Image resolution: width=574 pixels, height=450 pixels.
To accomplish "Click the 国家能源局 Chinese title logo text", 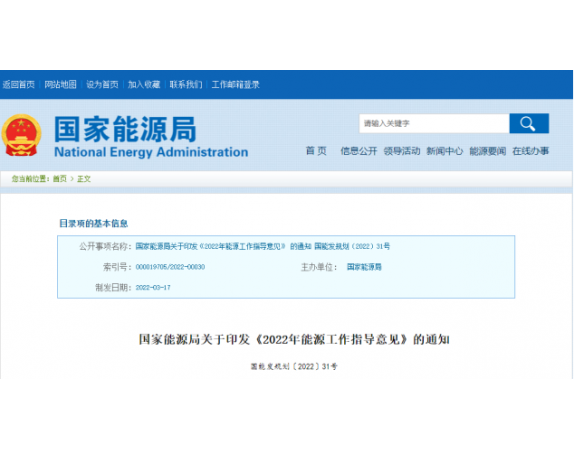I will pos(126,129).
